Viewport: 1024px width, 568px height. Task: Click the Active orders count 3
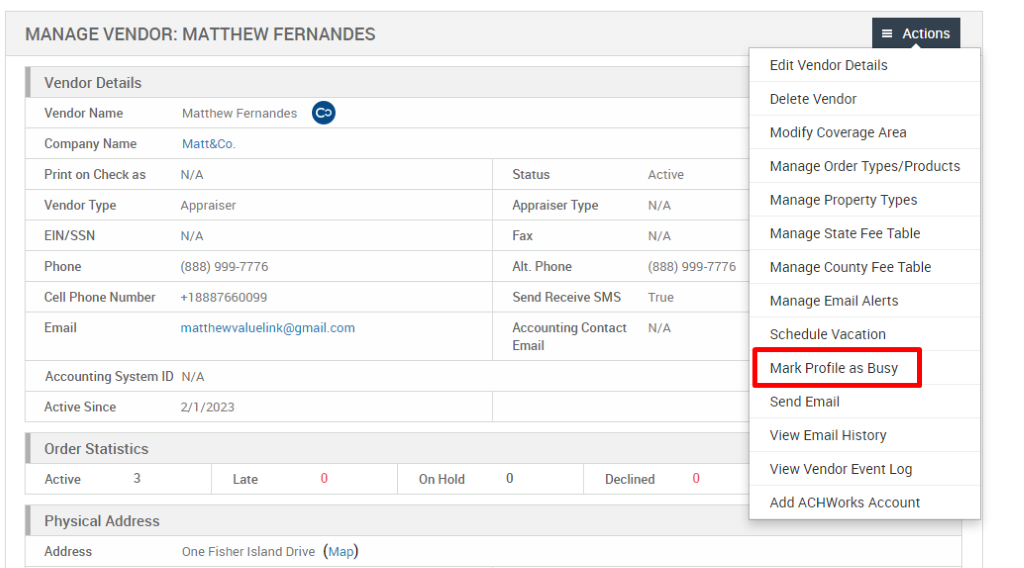(136, 478)
